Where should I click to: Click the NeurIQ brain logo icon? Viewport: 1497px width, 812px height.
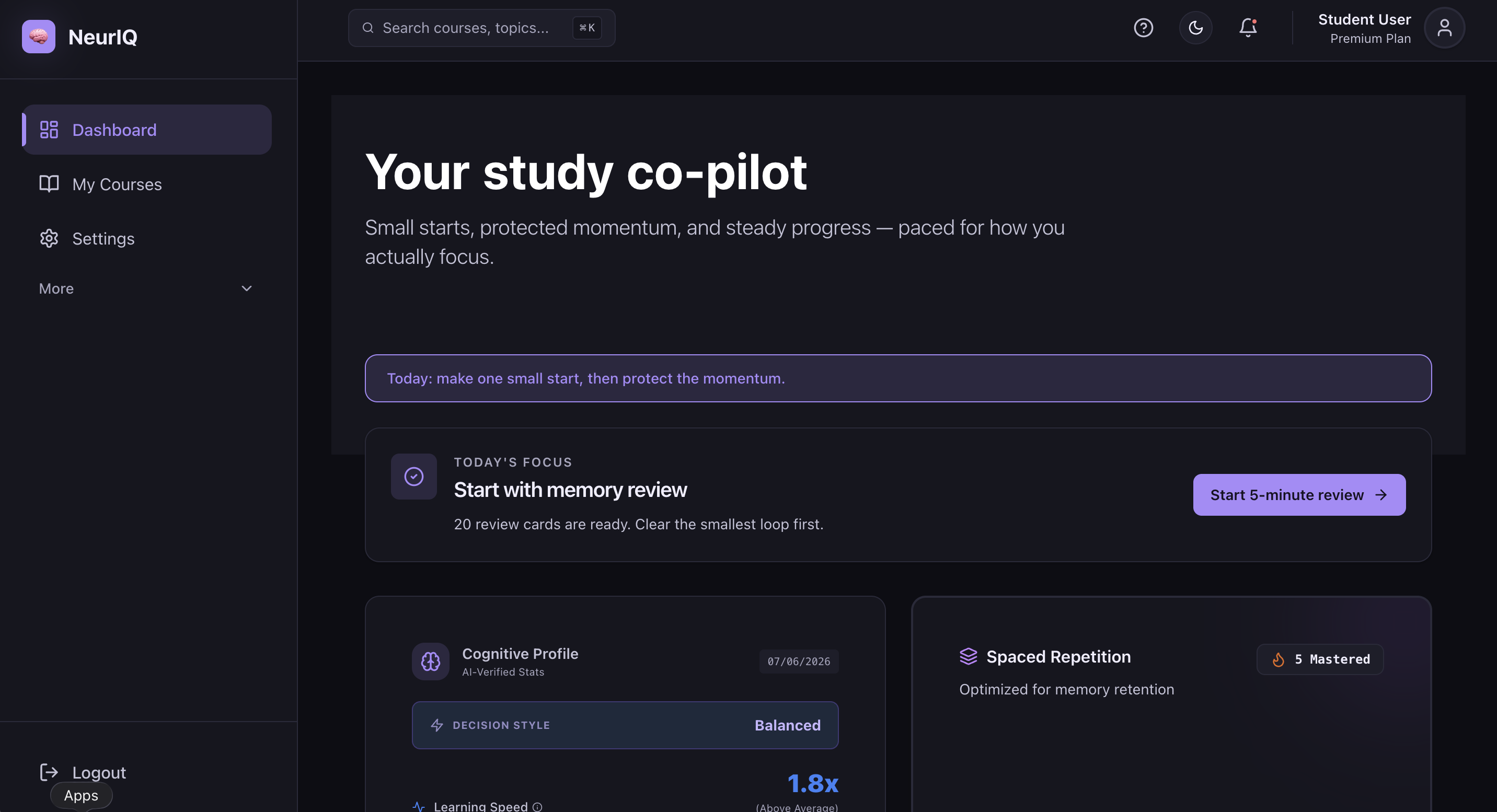coord(38,37)
